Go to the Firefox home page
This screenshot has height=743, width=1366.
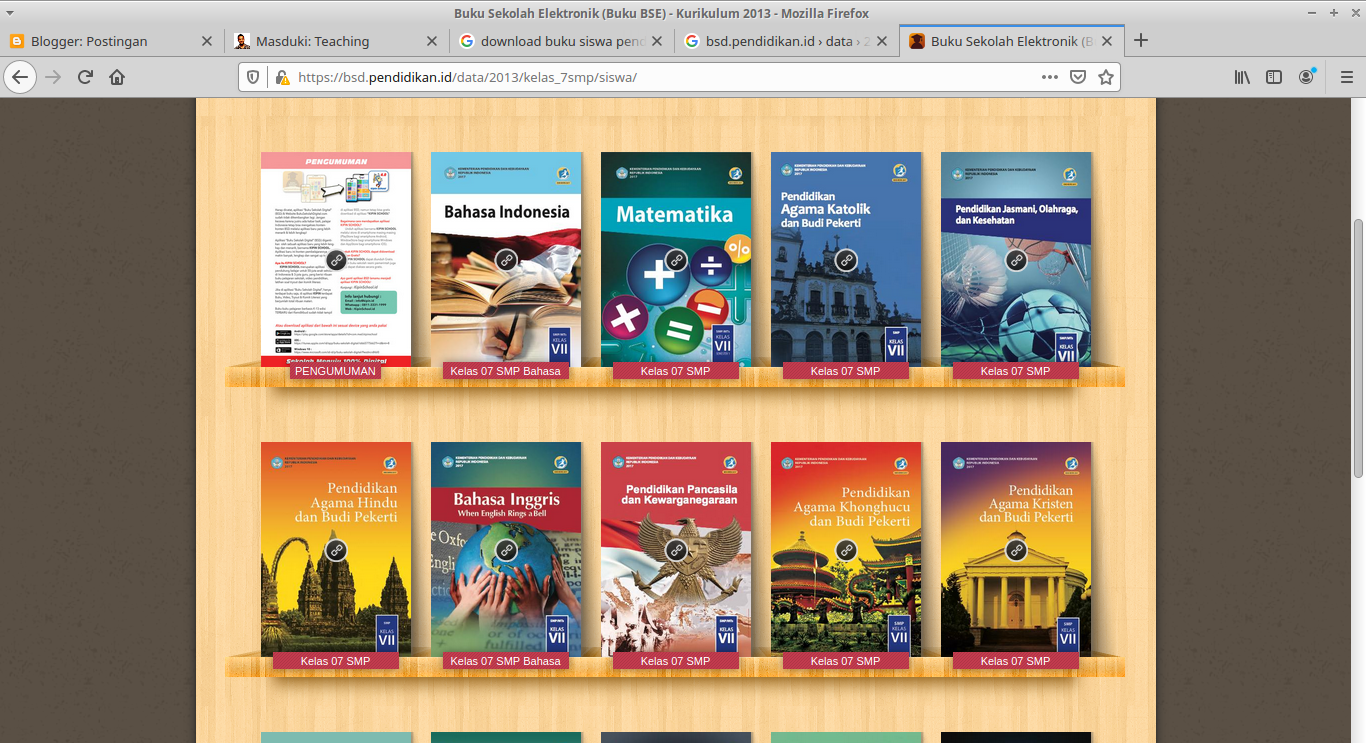coord(117,77)
